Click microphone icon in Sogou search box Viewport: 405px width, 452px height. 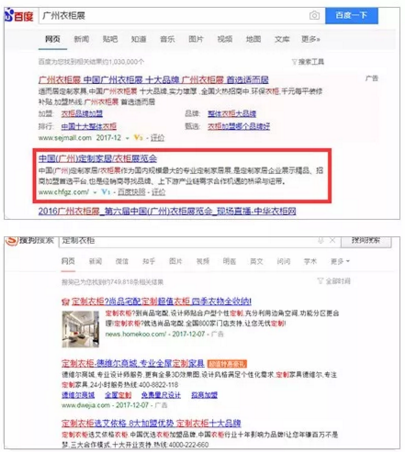pyautogui.click(x=321, y=240)
